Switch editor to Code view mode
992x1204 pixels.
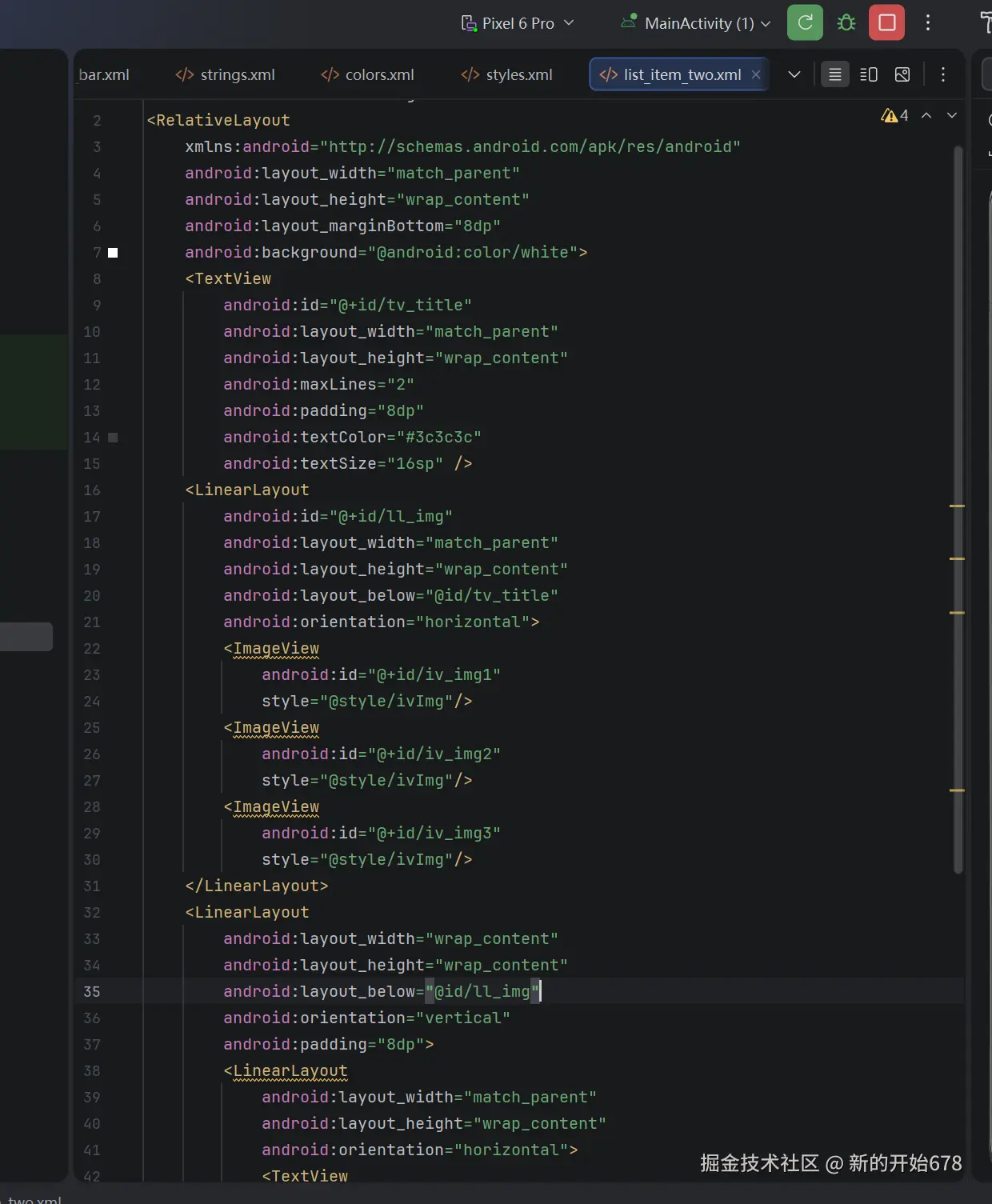(835, 74)
